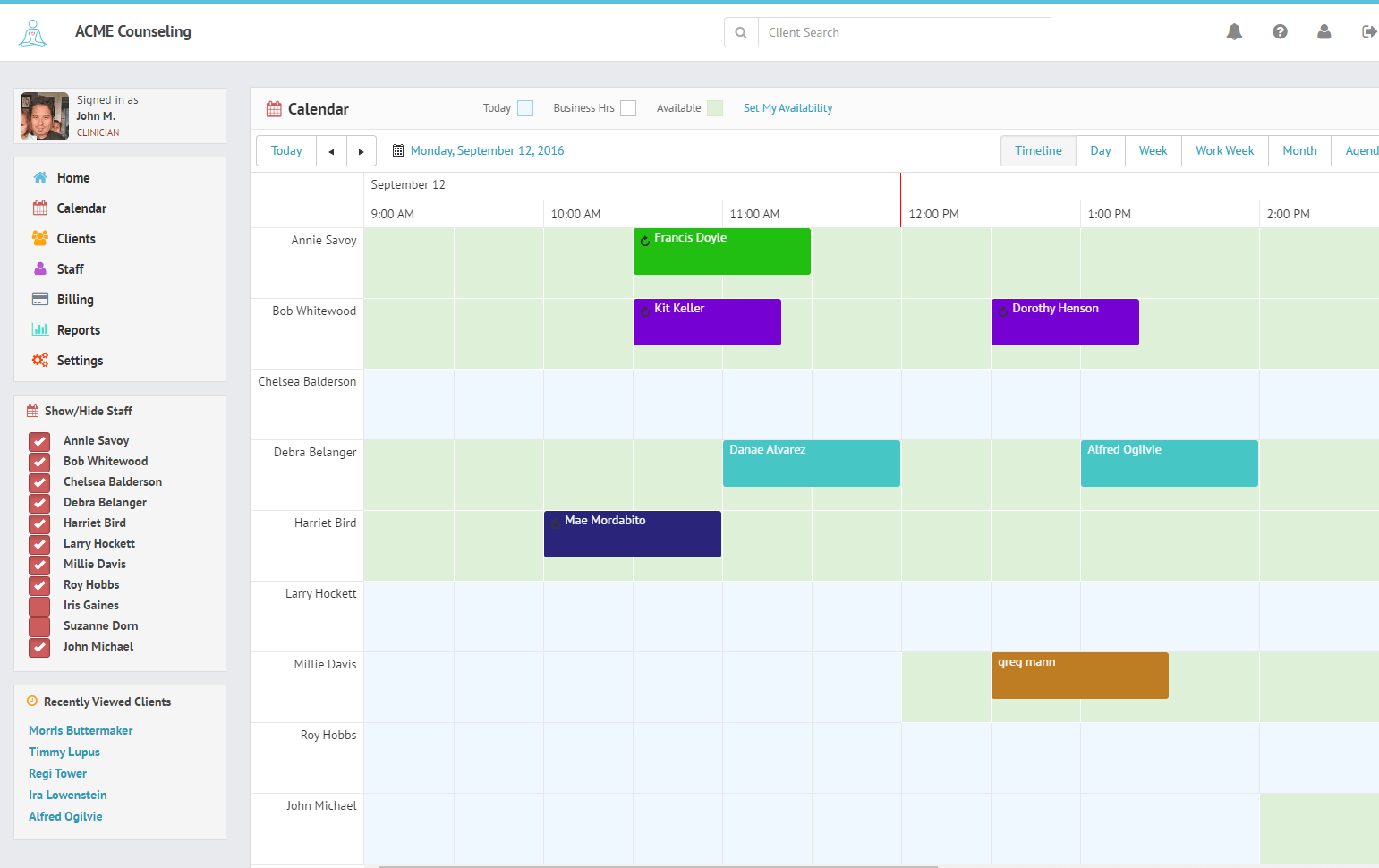The image size is (1379, 868).
Task: Enable Iris Gaines staff checkbox
Action: (39, 606)
